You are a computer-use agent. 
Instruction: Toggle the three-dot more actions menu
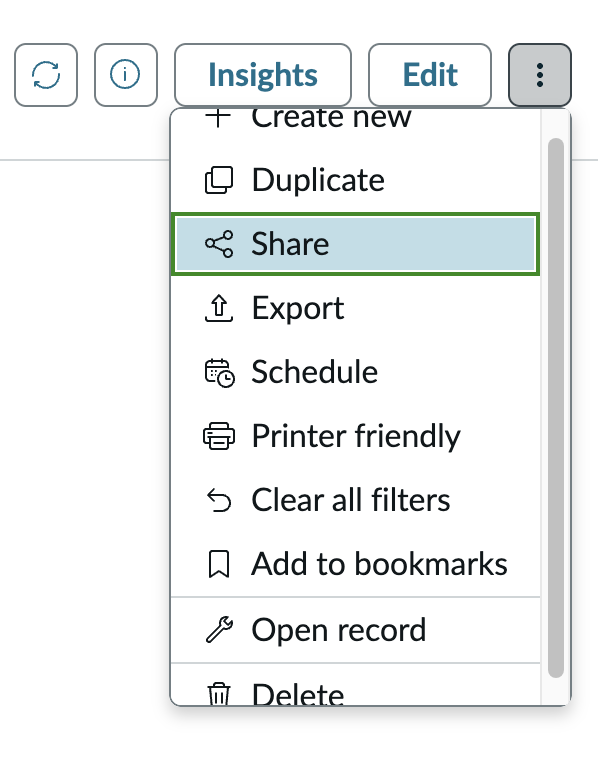(x=540, y=75)
